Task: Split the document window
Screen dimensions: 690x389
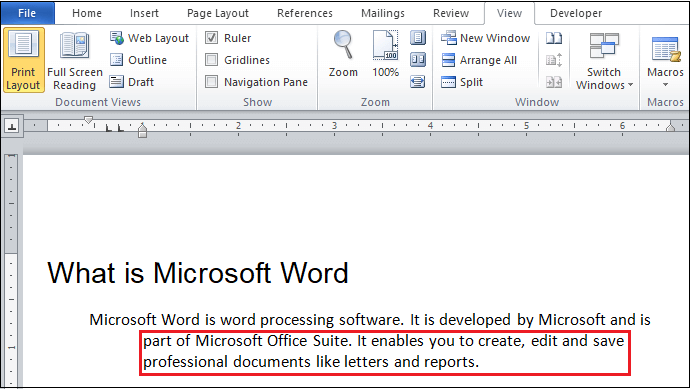Action: coord(462,82)
